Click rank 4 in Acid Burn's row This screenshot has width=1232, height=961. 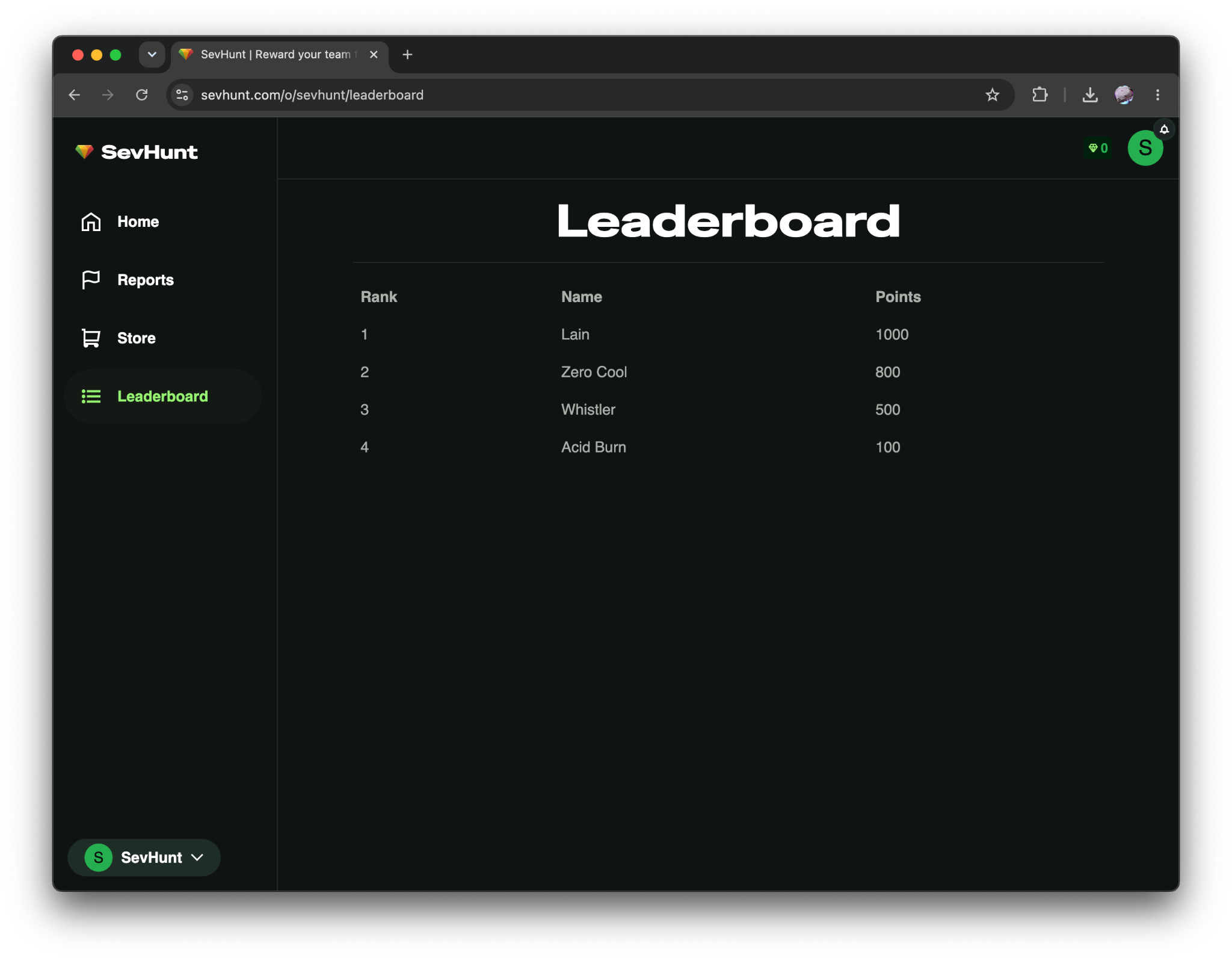click(365, 447)
